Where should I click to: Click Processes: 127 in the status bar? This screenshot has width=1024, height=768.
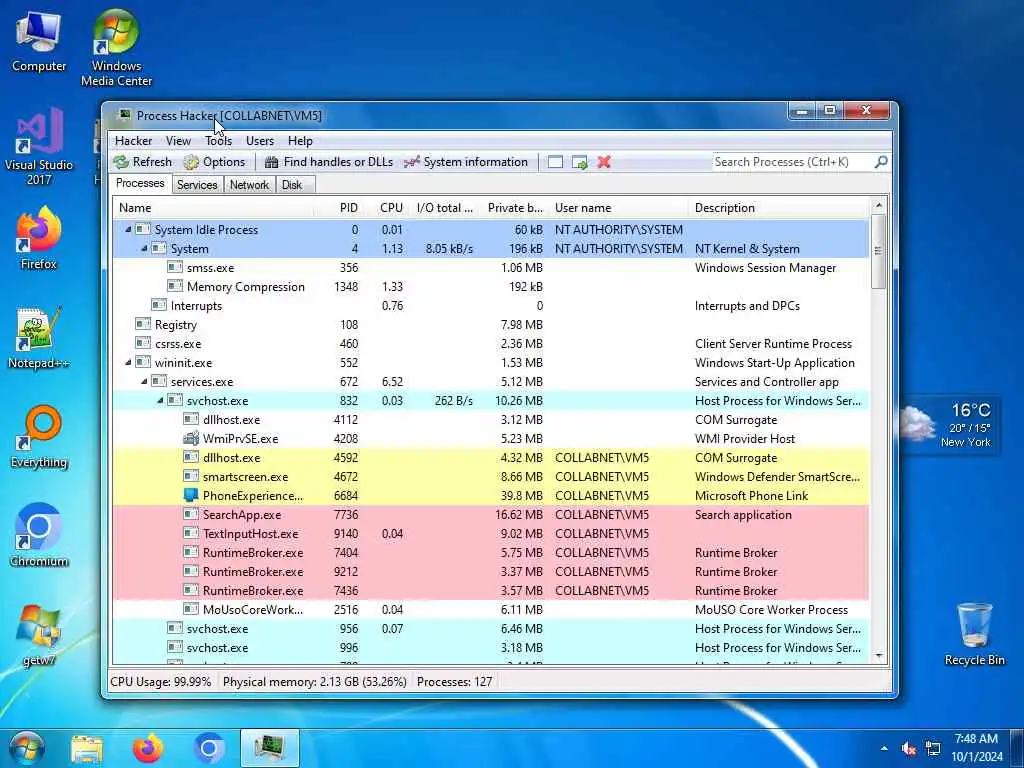pyautogui.click(x=455, y=681)
